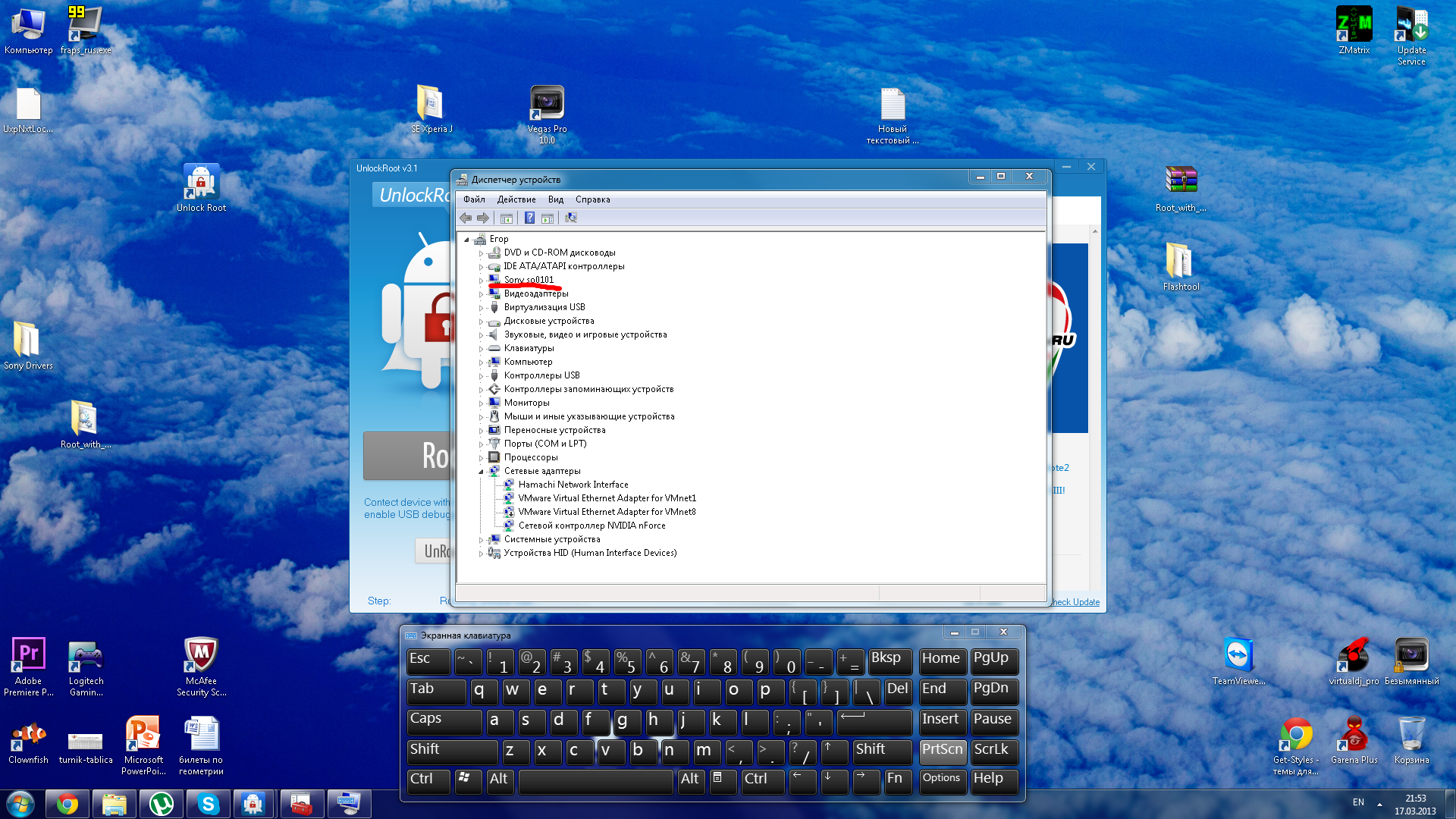
Task: Click the show/hide console tree toolbar icon
Action: tap(507, 218)
